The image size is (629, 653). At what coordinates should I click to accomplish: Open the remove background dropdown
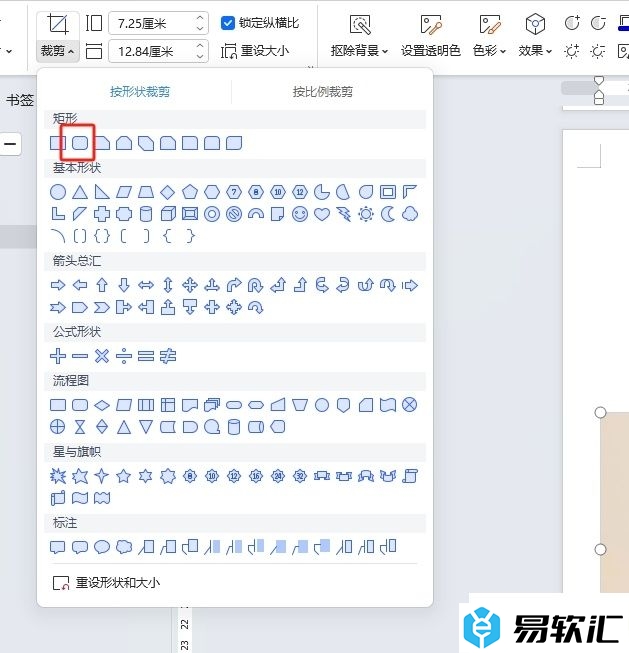click(x=385, y=51)
